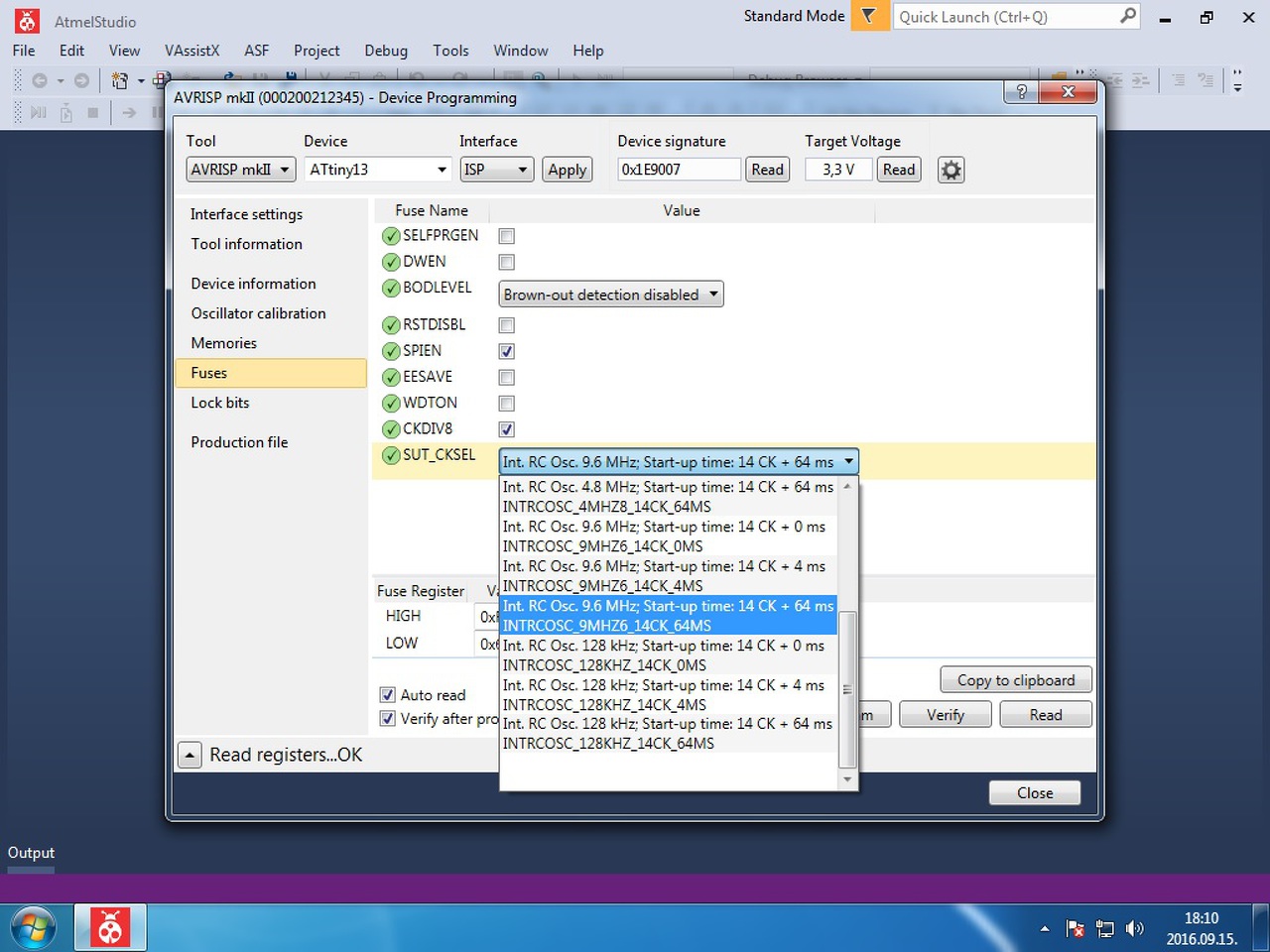Click the Device signature field 0x1E9007
The height and width of the screenshot is (952, 1270).
[680, 170]
